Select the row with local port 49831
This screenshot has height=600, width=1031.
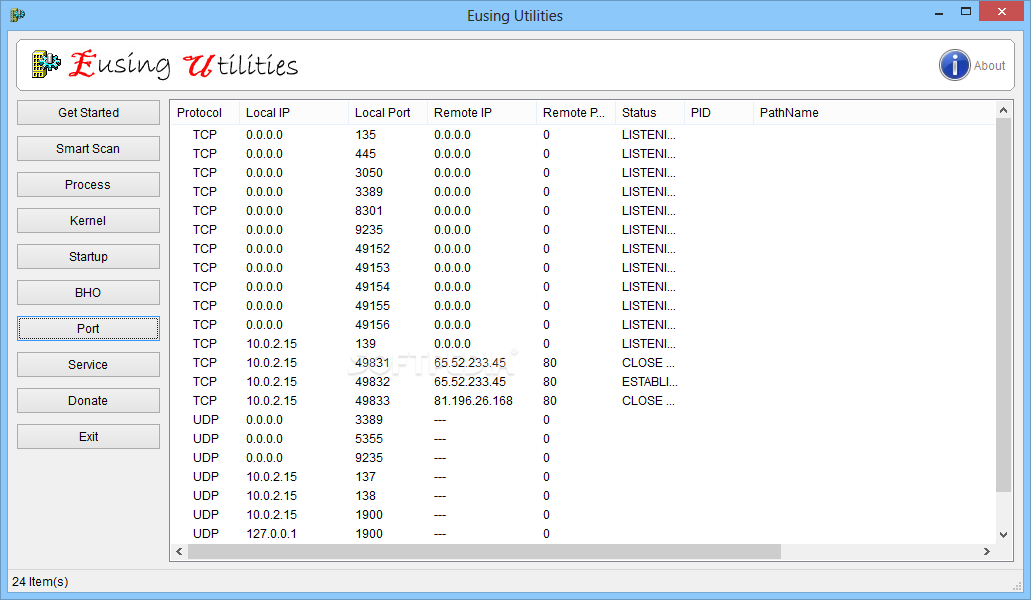click(x=583, y=363)
